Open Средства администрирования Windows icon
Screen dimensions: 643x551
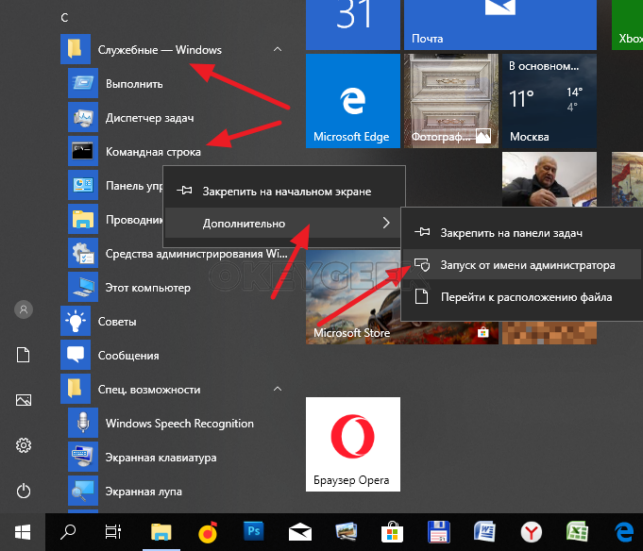pyautogui.click(x=83, y=253)
